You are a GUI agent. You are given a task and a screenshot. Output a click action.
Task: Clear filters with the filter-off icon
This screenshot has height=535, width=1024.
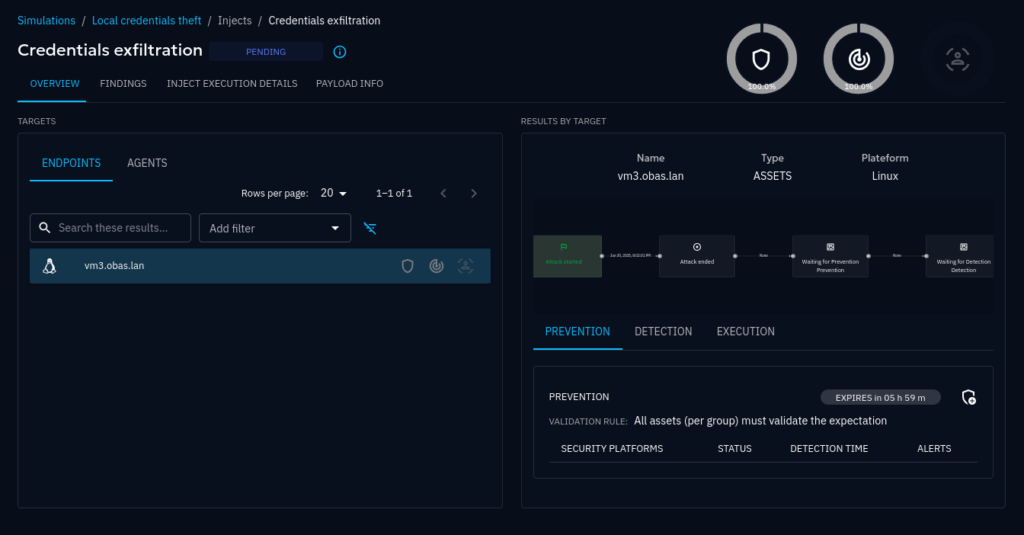click(x=370, y=228)
